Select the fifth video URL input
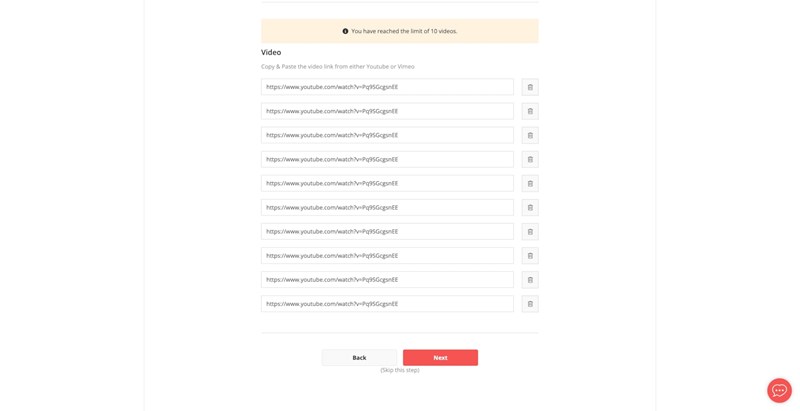This screenshot has width=800, height=411. coord(387,183)
